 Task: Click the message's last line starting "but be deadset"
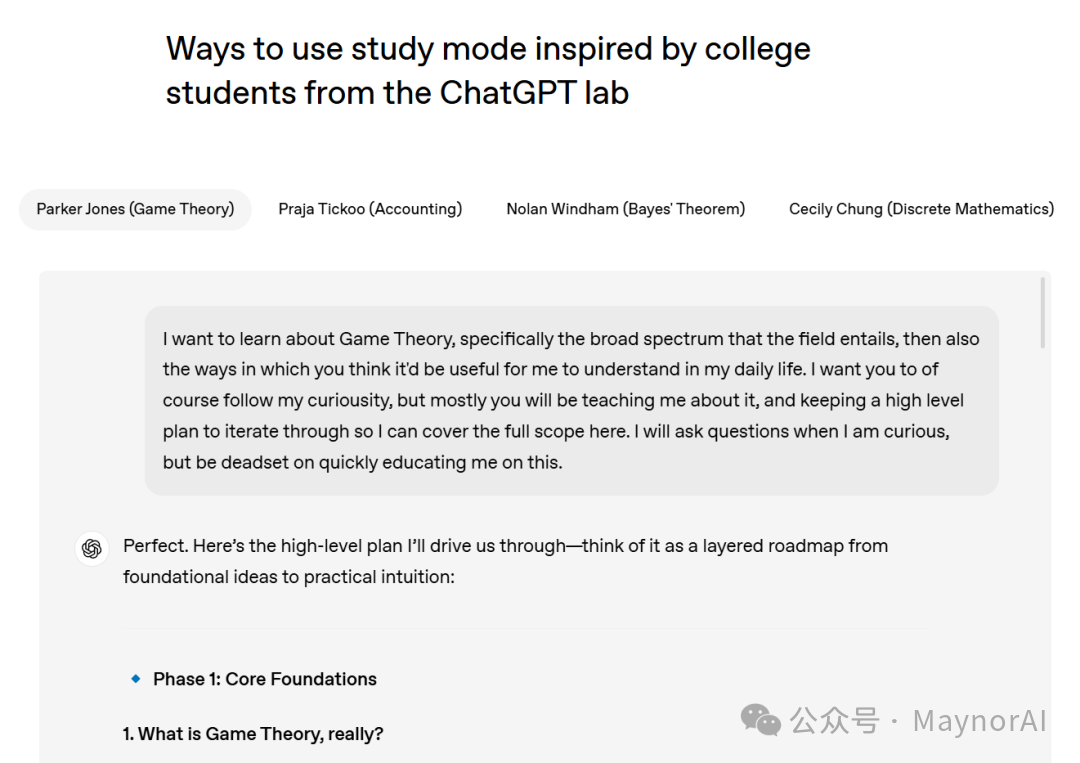[x=362, y=463]
